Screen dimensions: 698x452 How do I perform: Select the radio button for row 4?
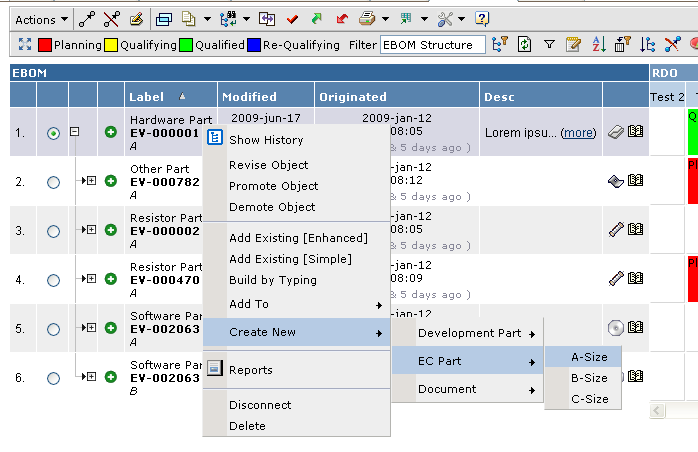(53, 278)
